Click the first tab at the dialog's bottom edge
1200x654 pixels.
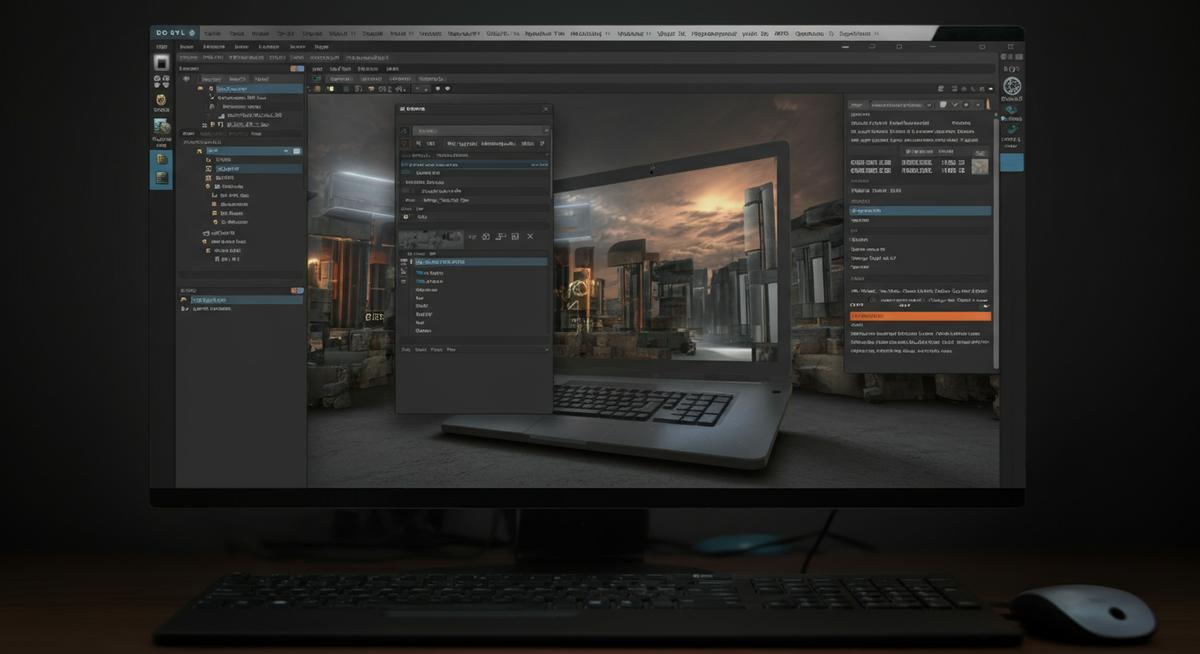tap(407, 350)
